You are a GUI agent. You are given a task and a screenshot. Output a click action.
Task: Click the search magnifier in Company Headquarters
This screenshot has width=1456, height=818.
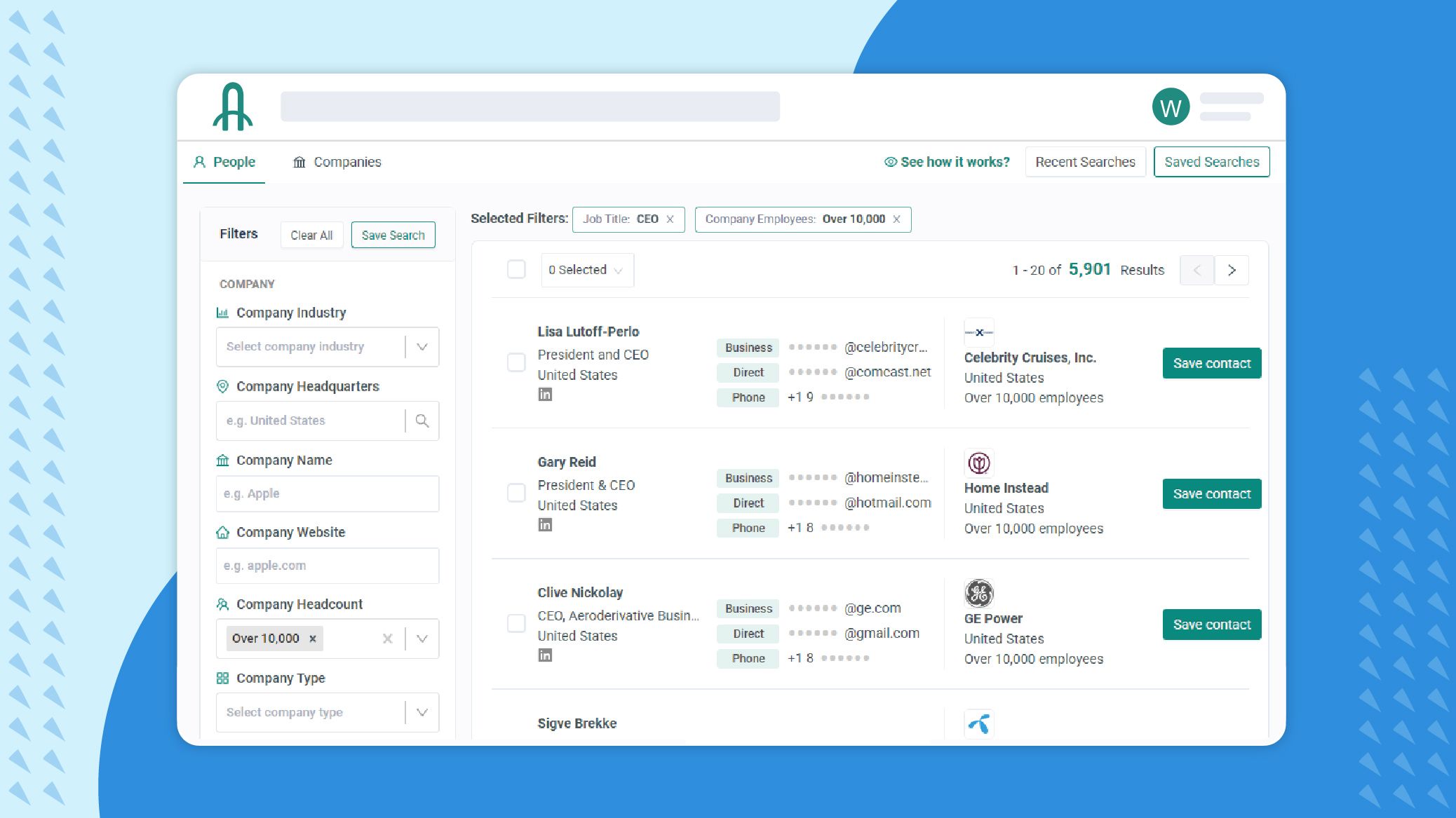pos(422,421)
